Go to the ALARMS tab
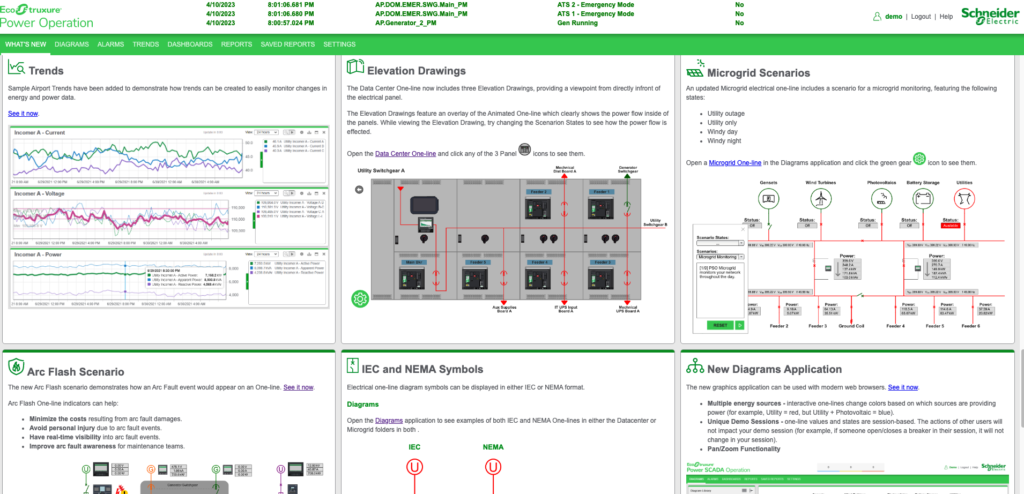This screenshot has height=494, width=1024. pos(110,44)
